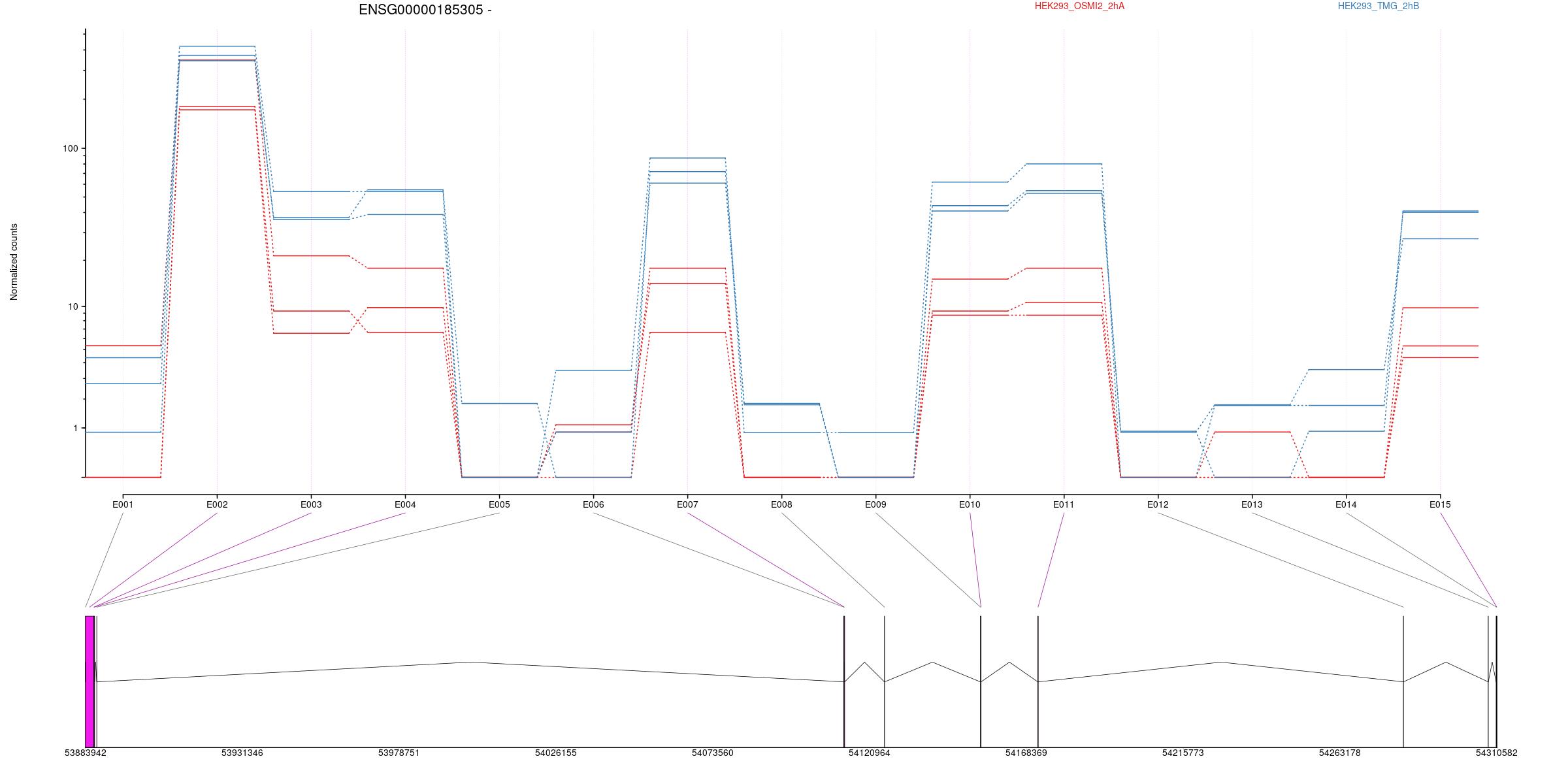This screenshot has width=1568, height=784.
Task: Click y-axis tick label 100
Action: point(70,148)
